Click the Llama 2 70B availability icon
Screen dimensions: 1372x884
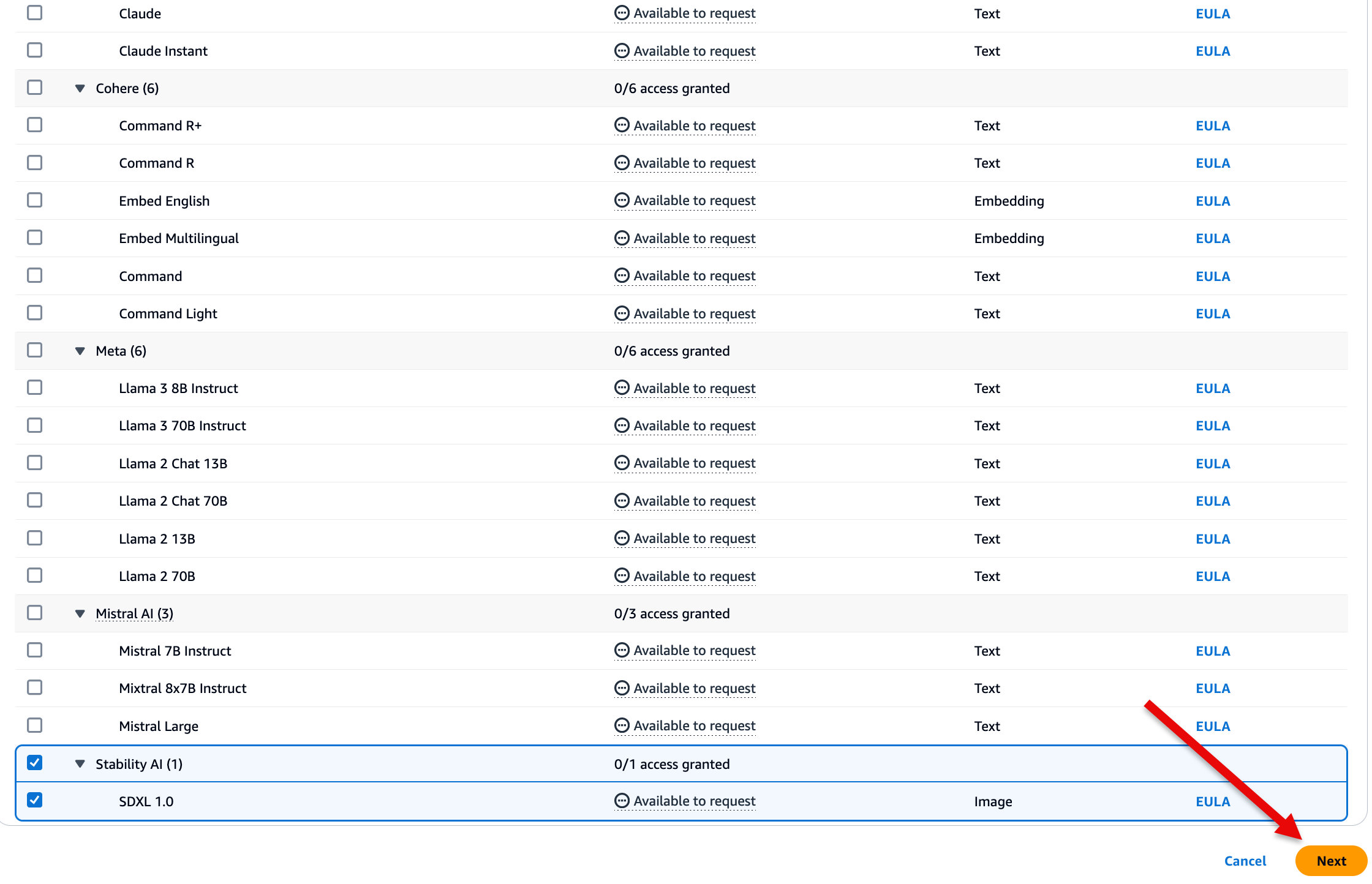click(622, 576)
